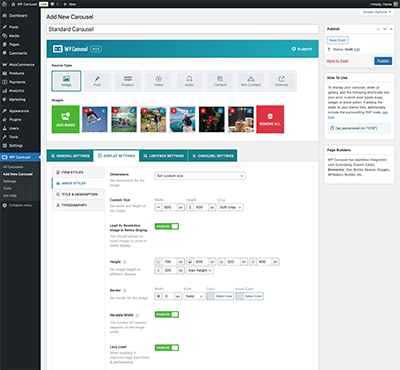
Task: Open Item Styles sub-tab
Action: tap(78, 172)
